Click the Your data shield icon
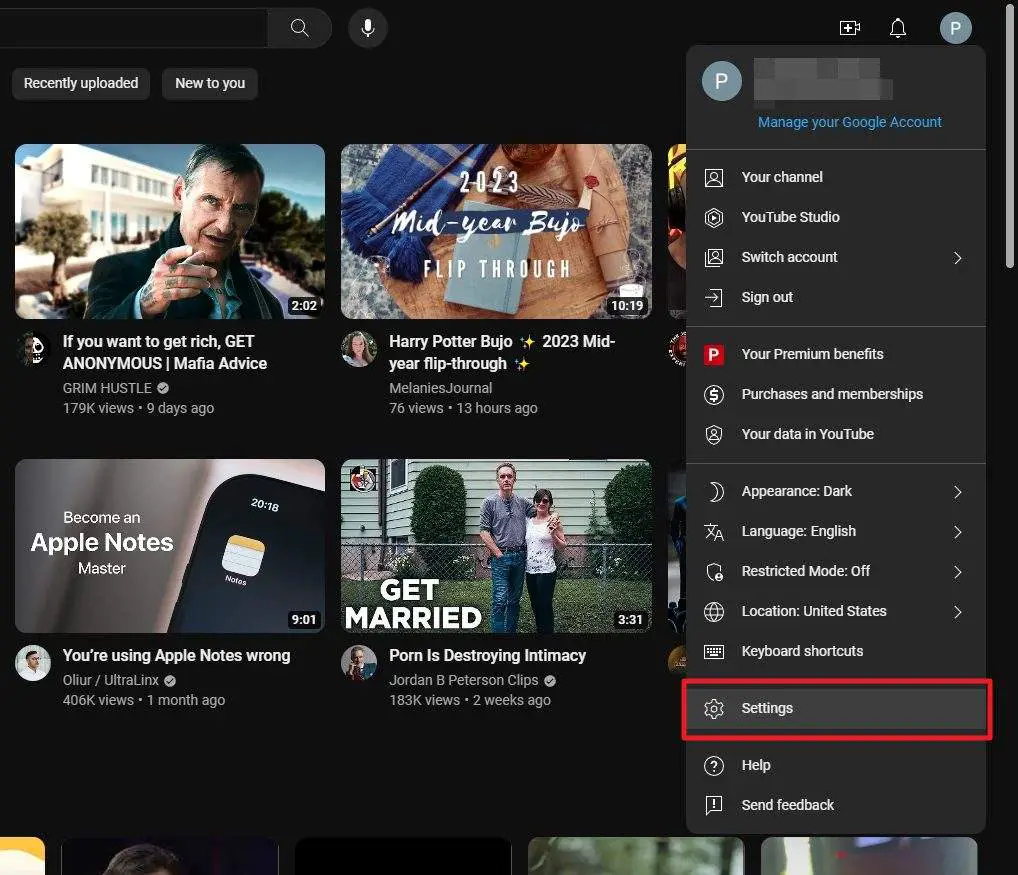Image resolution: width=1018 pixels, height=875 pixels. pos(714,434)
